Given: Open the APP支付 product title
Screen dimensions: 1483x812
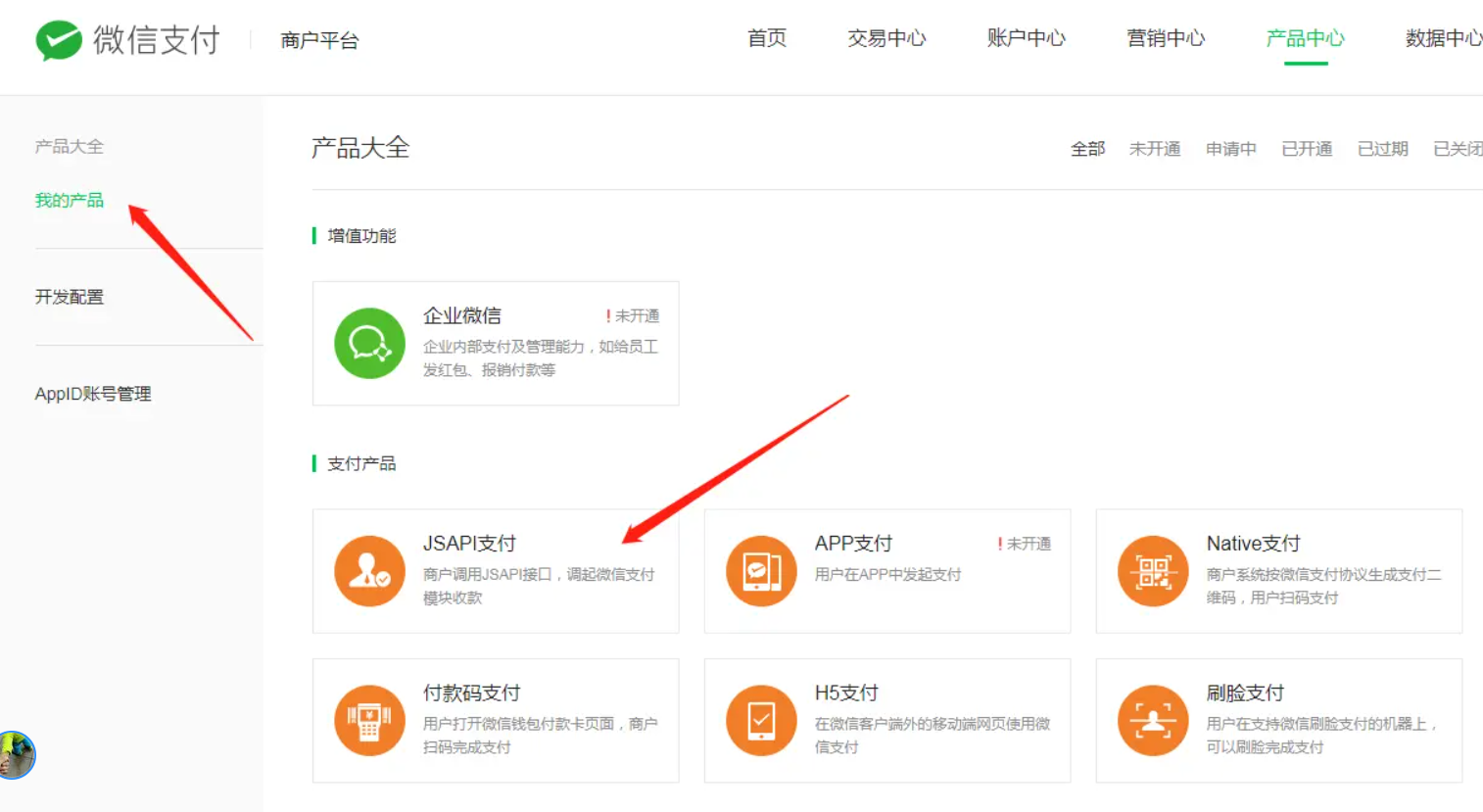Looking at the screenshot, I should coord(853,544).
